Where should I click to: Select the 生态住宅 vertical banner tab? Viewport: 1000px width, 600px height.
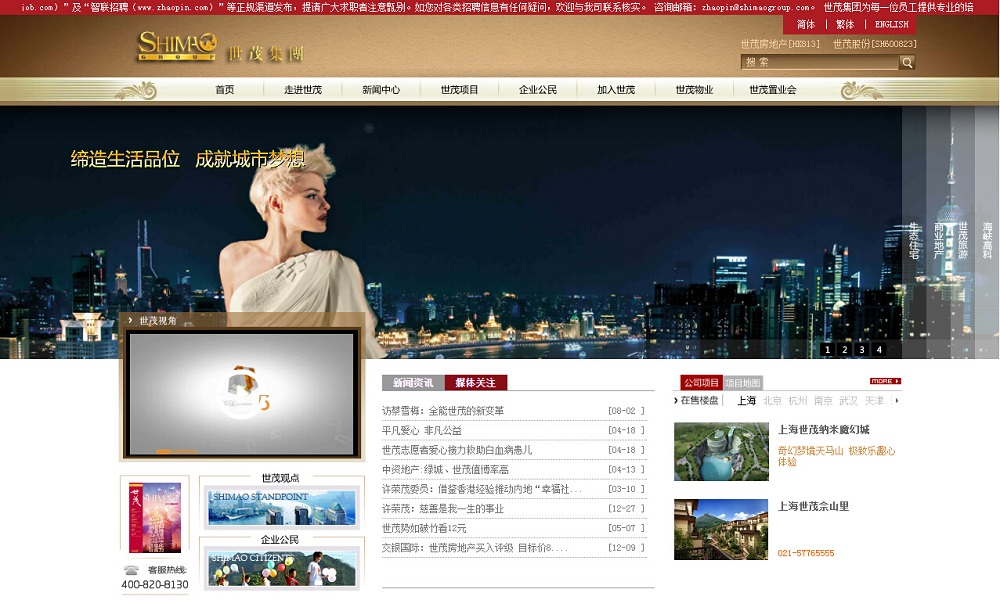(x=914, y=240)
